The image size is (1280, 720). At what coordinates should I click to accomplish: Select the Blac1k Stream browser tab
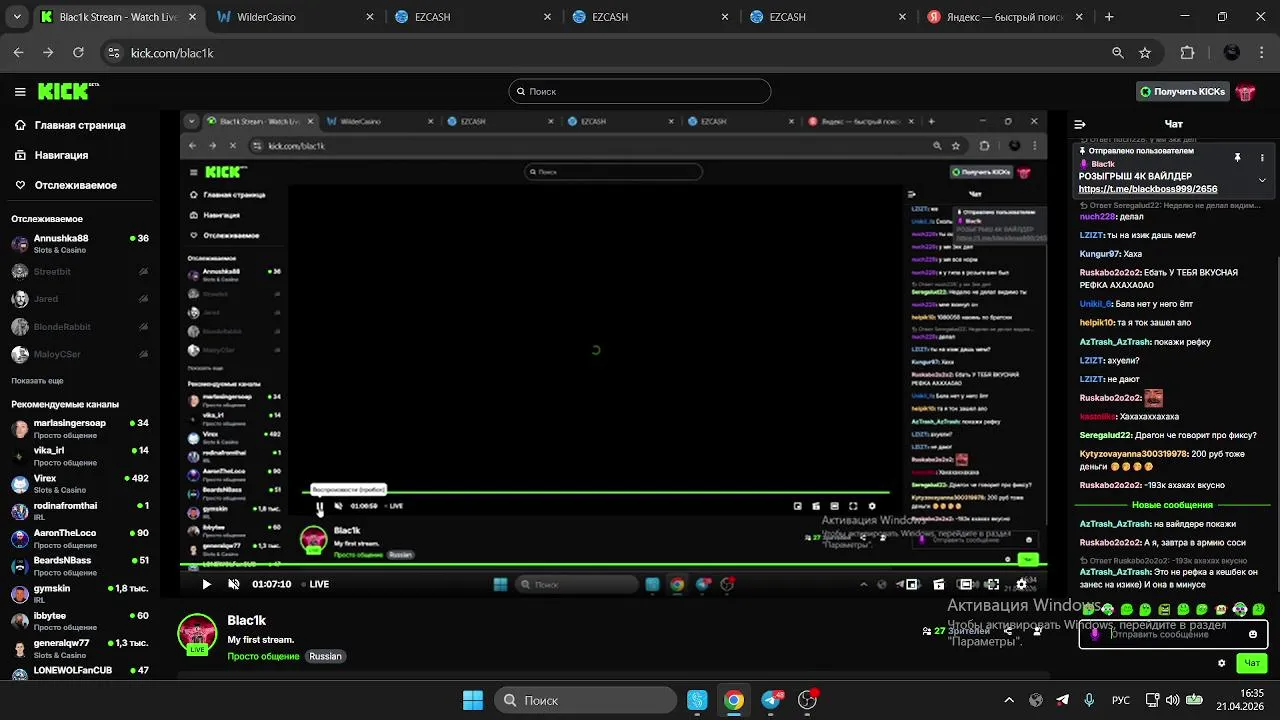(x=117, y=17)
